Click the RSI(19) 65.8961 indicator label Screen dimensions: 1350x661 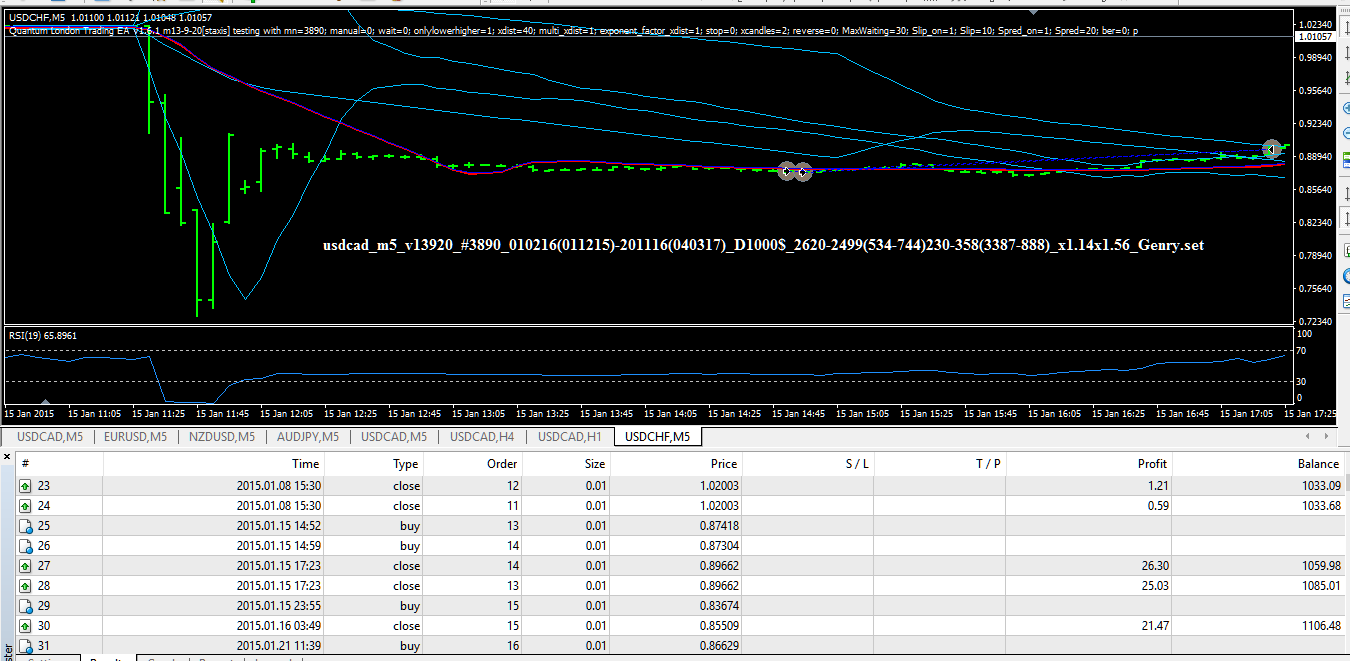coord(43,336)
